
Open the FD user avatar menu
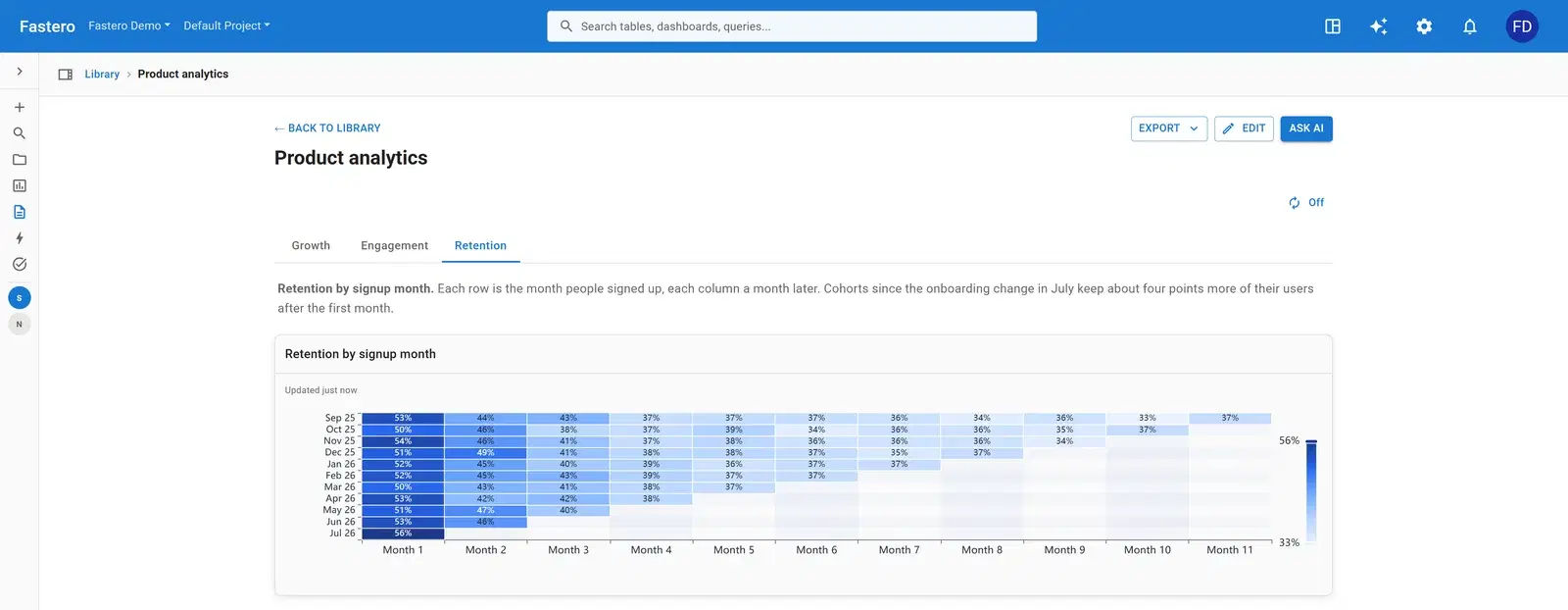[x=1522, y=26]
